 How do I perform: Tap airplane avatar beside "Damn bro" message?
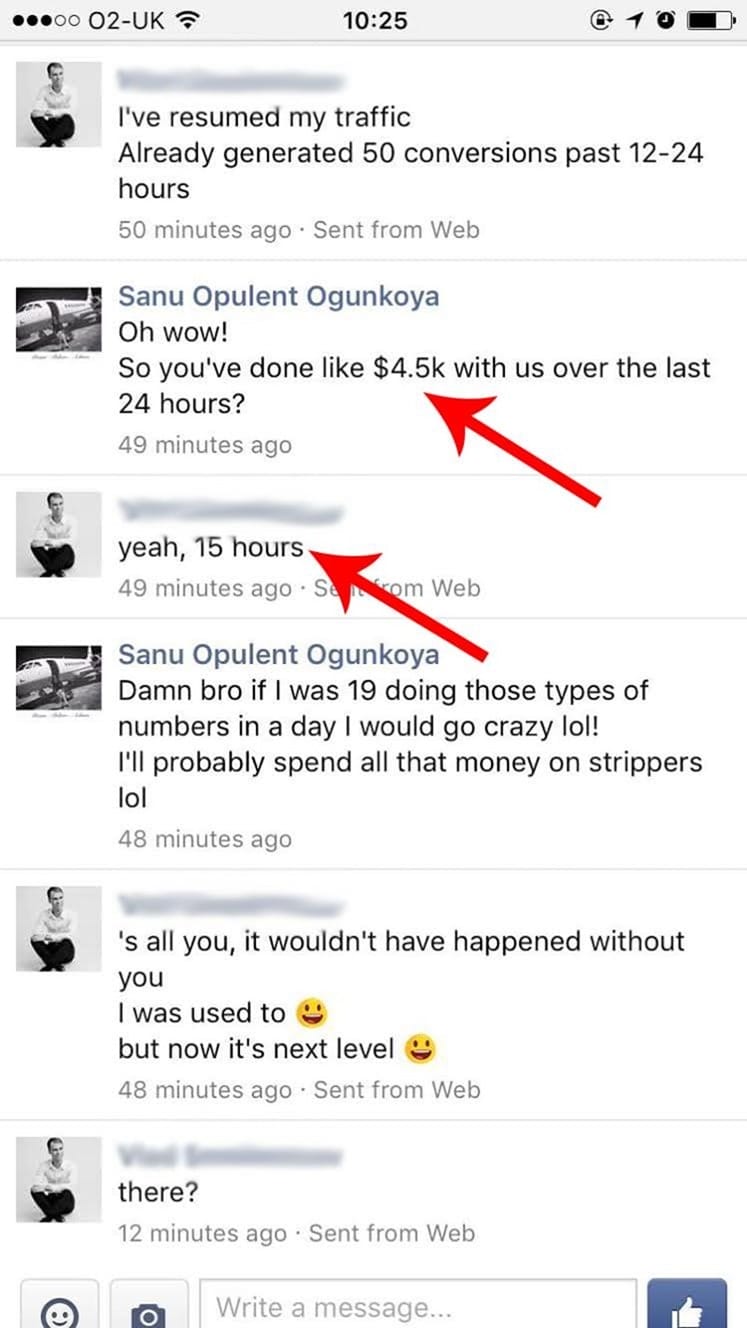pos(59,679)
